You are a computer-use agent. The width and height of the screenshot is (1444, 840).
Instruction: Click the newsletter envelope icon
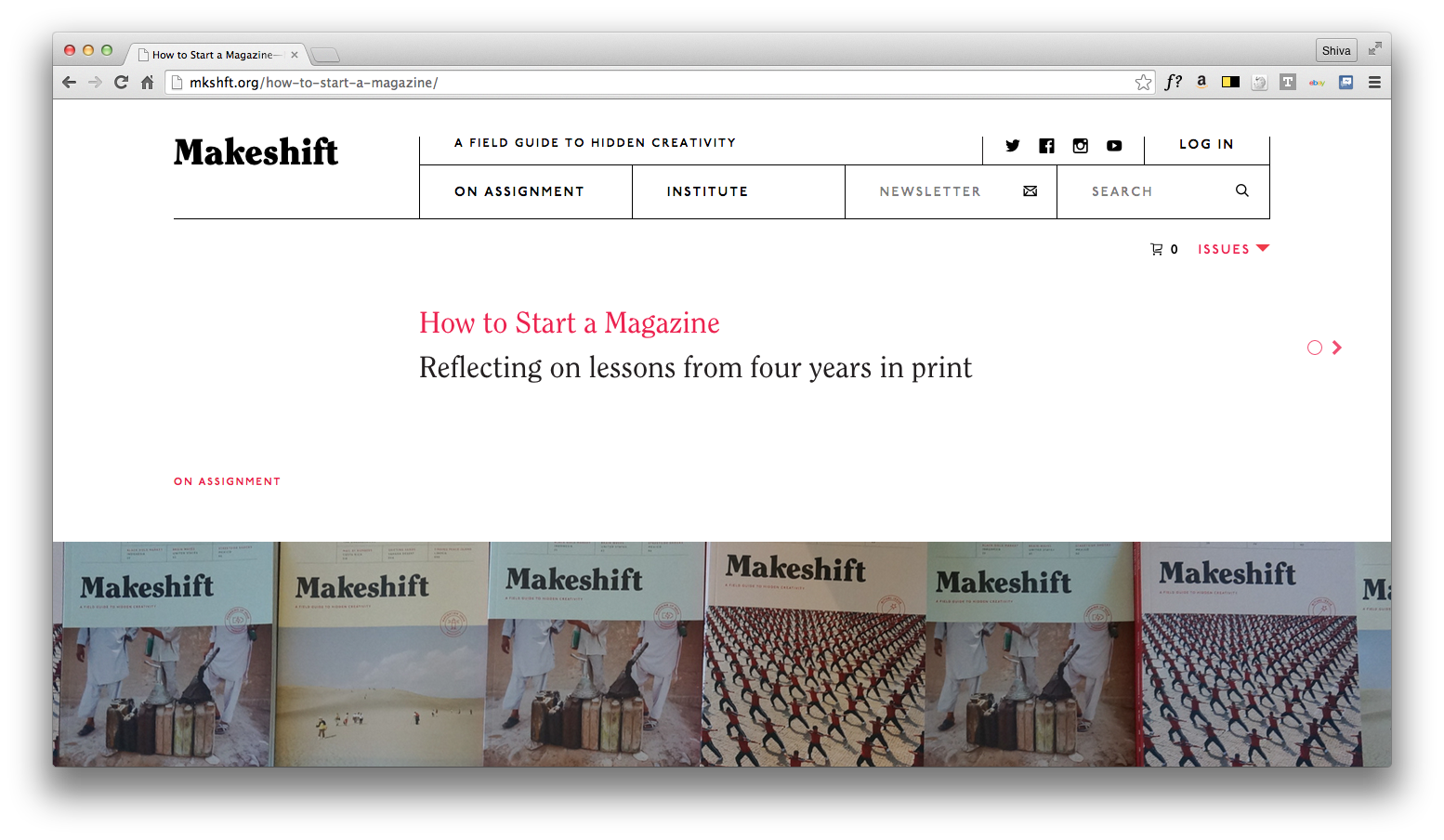[x=1030, y=191]
